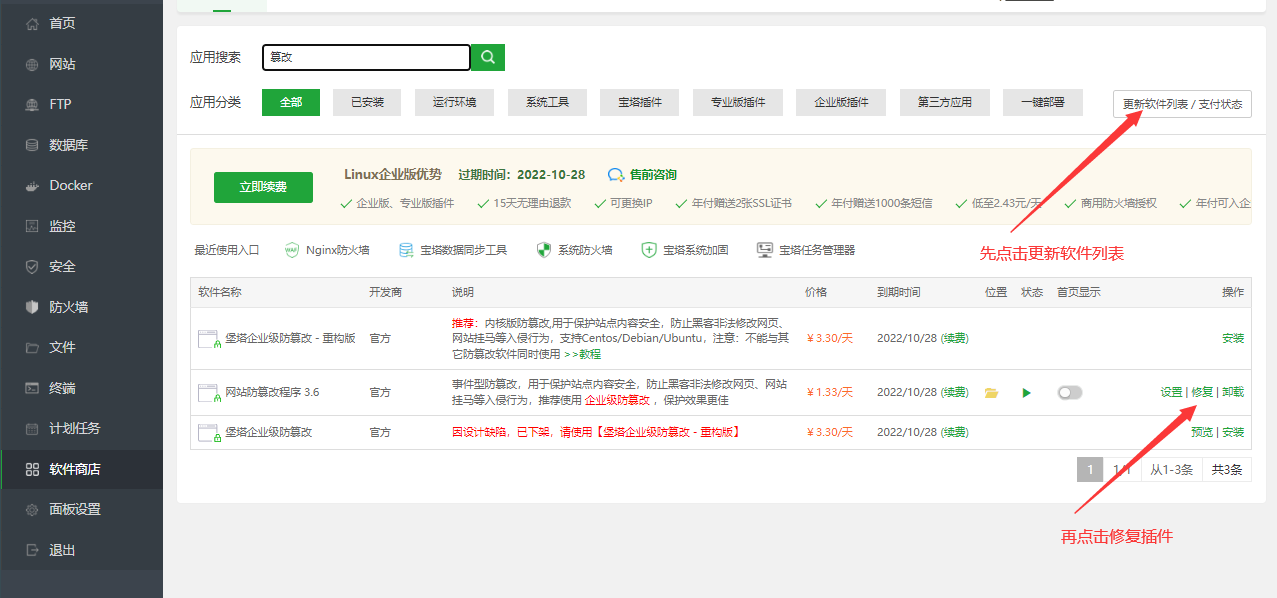Viewport: 1277px width, 598px height.
Task: Click 卸载 for 网站防篡改程序 3.6
Action: click(1233, 393)
